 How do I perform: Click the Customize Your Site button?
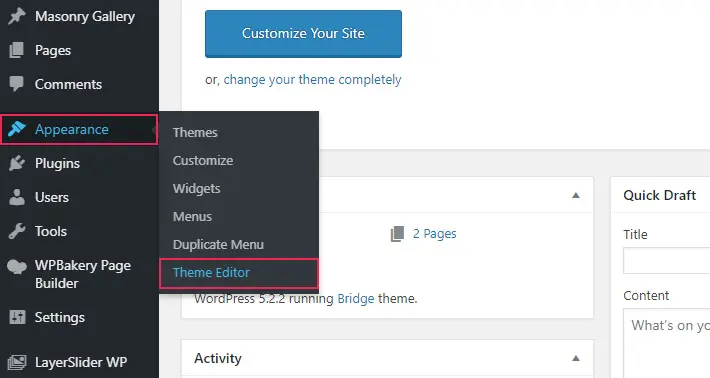pyautogui.click(x=303, y=33)
